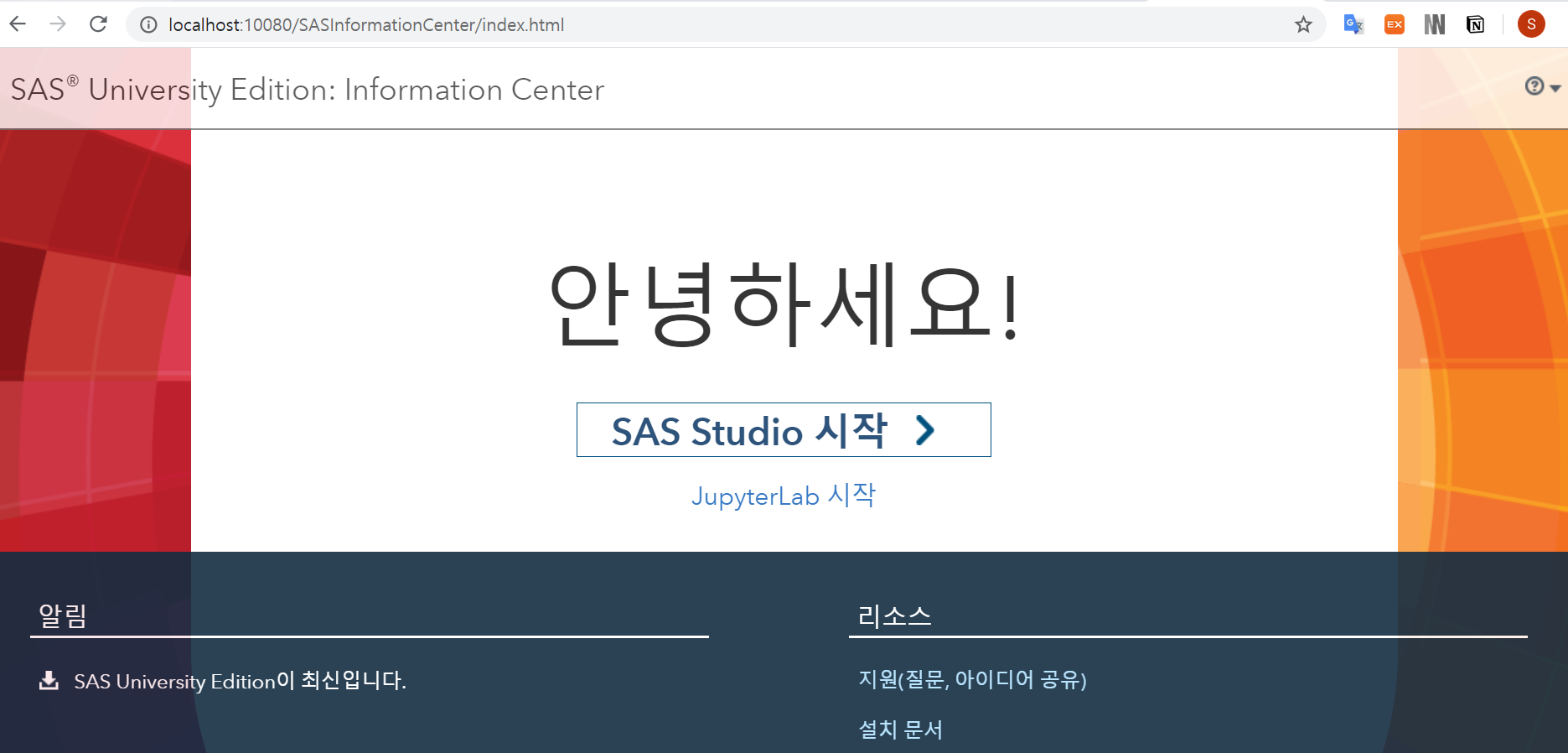This screenshot has height=753, width=1568.
Task: Open the striped N extension icon
Action: (1435, 24)
